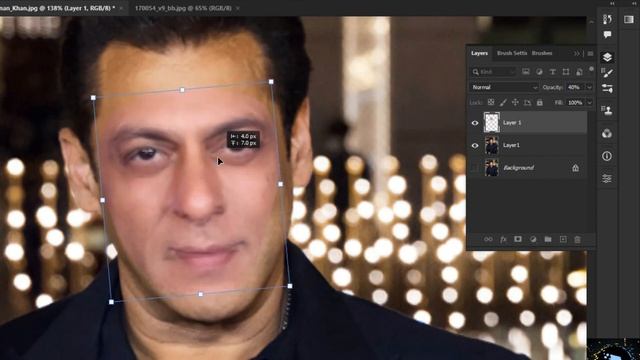Open the Brushes presets dock icon
Image resolution: width=640 pixels, height=360 pixels.
pyautogui.click(x=607, y=89)
